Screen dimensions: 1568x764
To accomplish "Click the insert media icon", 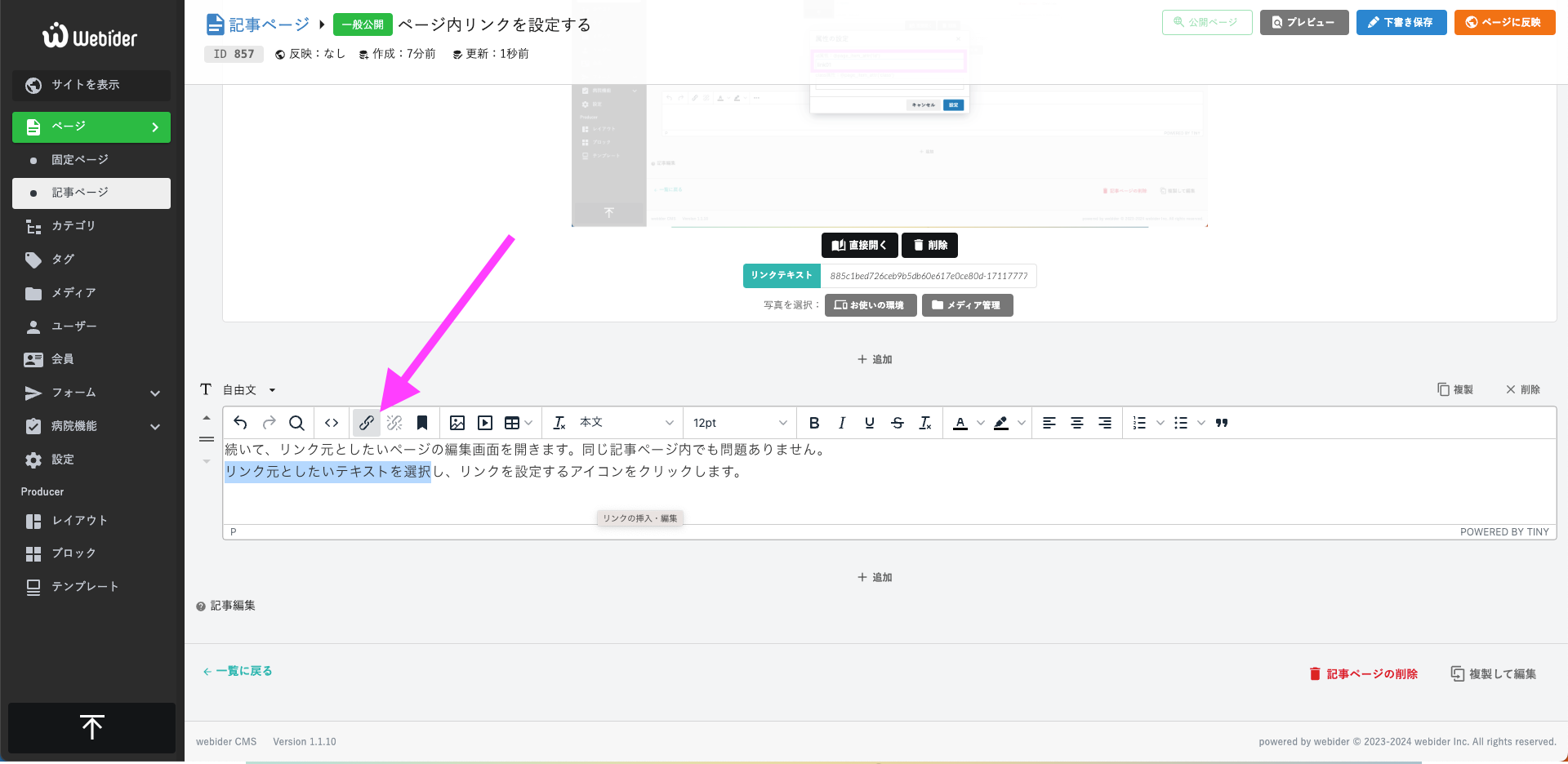I will point(485,423).
